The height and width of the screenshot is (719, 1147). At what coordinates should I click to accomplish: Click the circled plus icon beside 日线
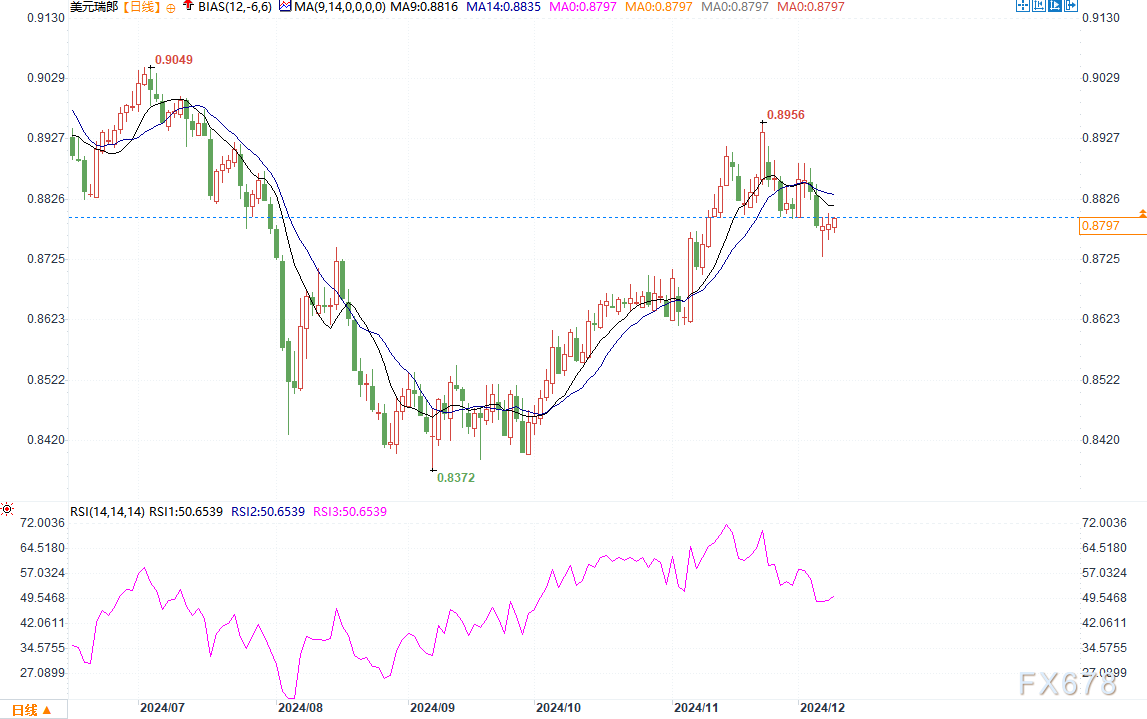point(170,7)
